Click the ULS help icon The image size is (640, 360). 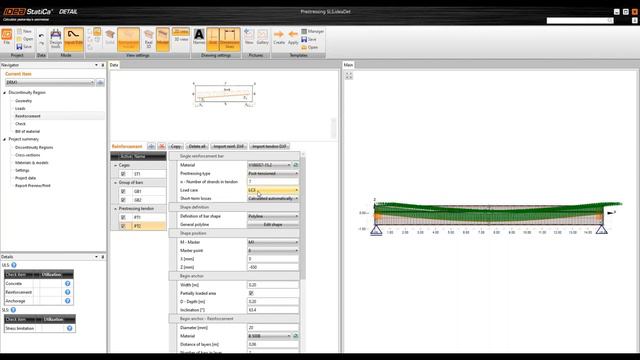click(14, 265)
